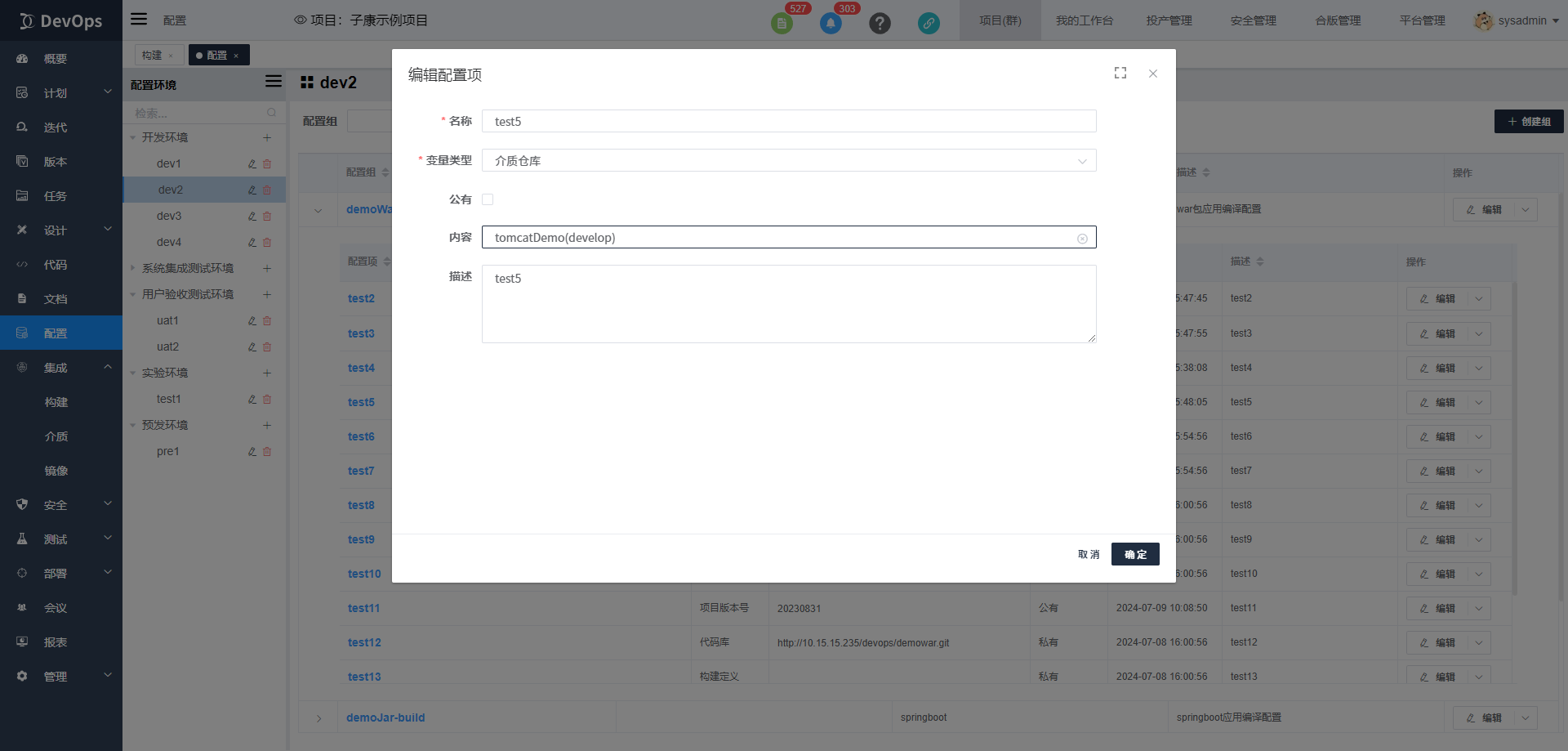1568x751 pixels.
Task: Enable the 公有 checkbox
Action: 488,199
